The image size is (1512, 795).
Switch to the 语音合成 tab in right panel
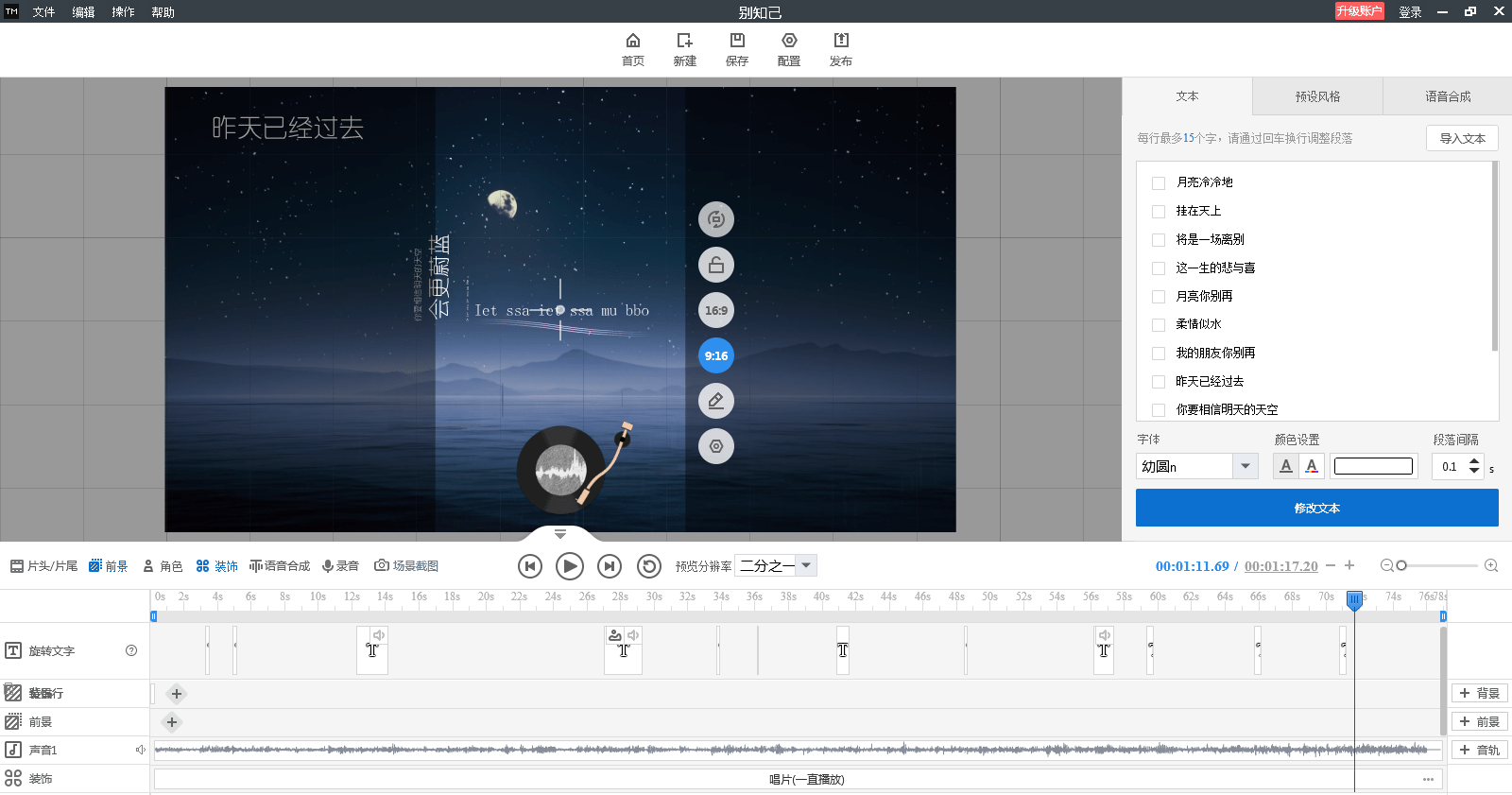tap(1448, 96)
